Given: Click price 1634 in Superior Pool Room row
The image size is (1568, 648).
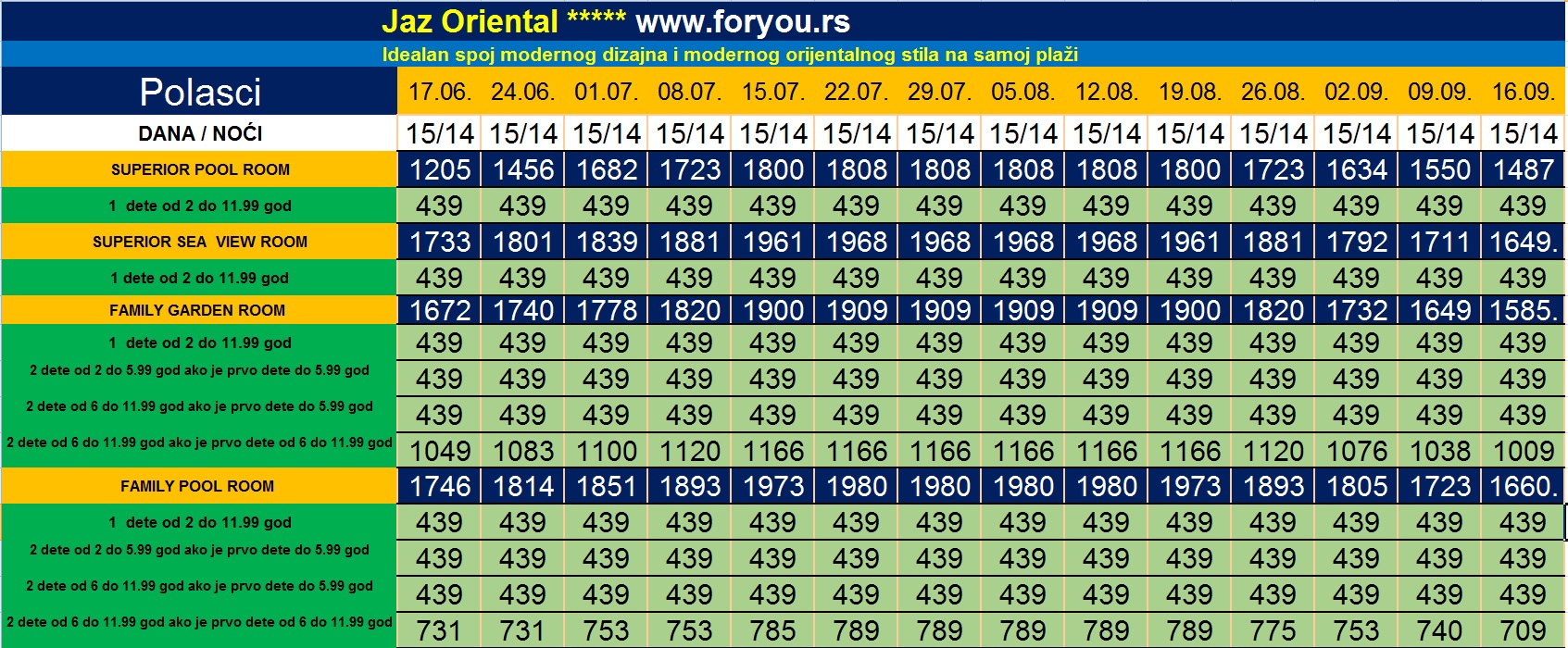Looking at the screenshot, I should pyautogui.click(x=1357, y=169).
